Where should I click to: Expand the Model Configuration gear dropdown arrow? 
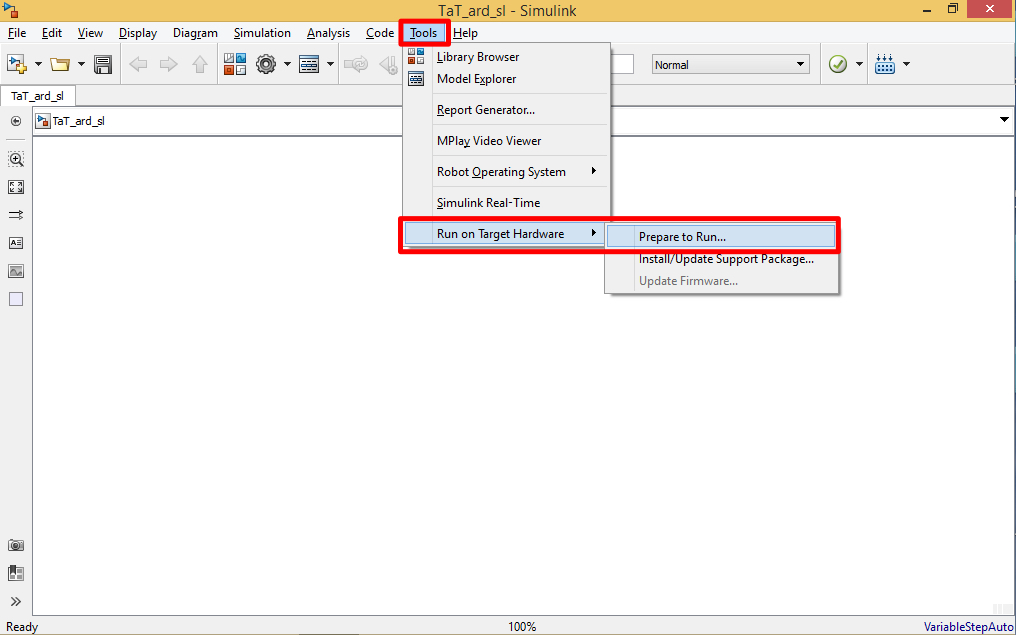click(x=287, y=64)
